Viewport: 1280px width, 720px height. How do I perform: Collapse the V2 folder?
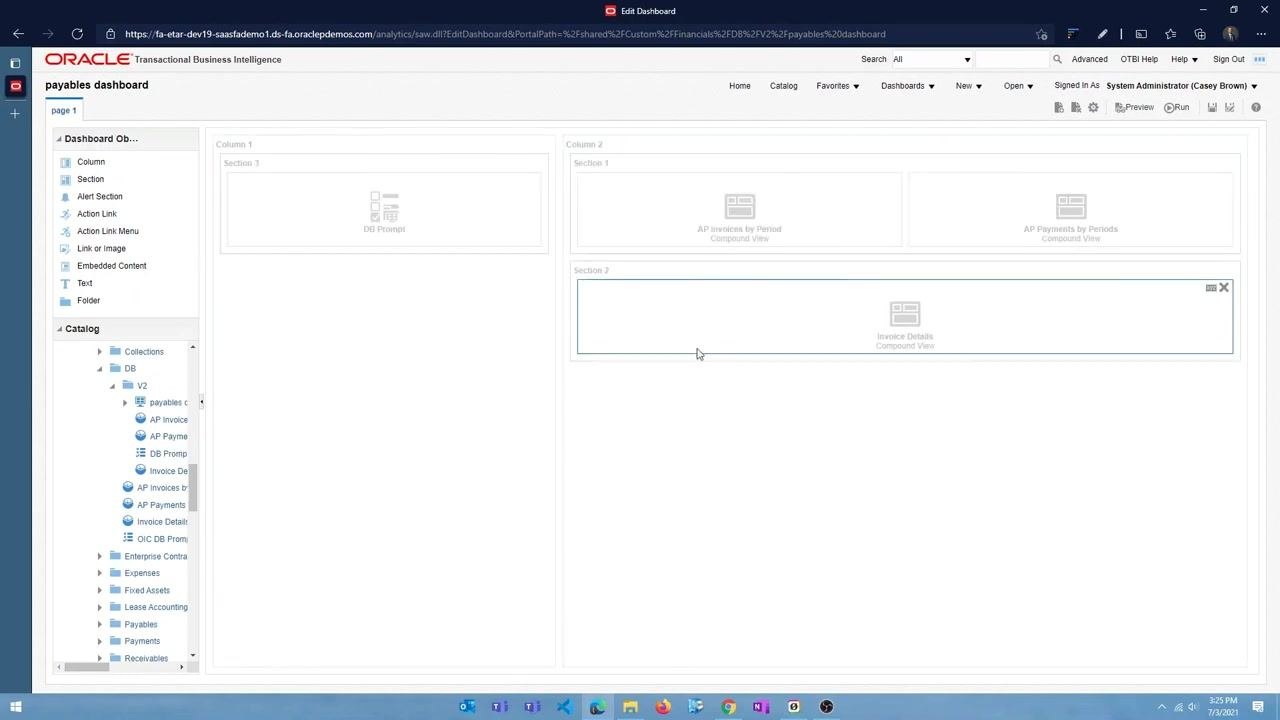pyautogui.click(x=112, y=386)
